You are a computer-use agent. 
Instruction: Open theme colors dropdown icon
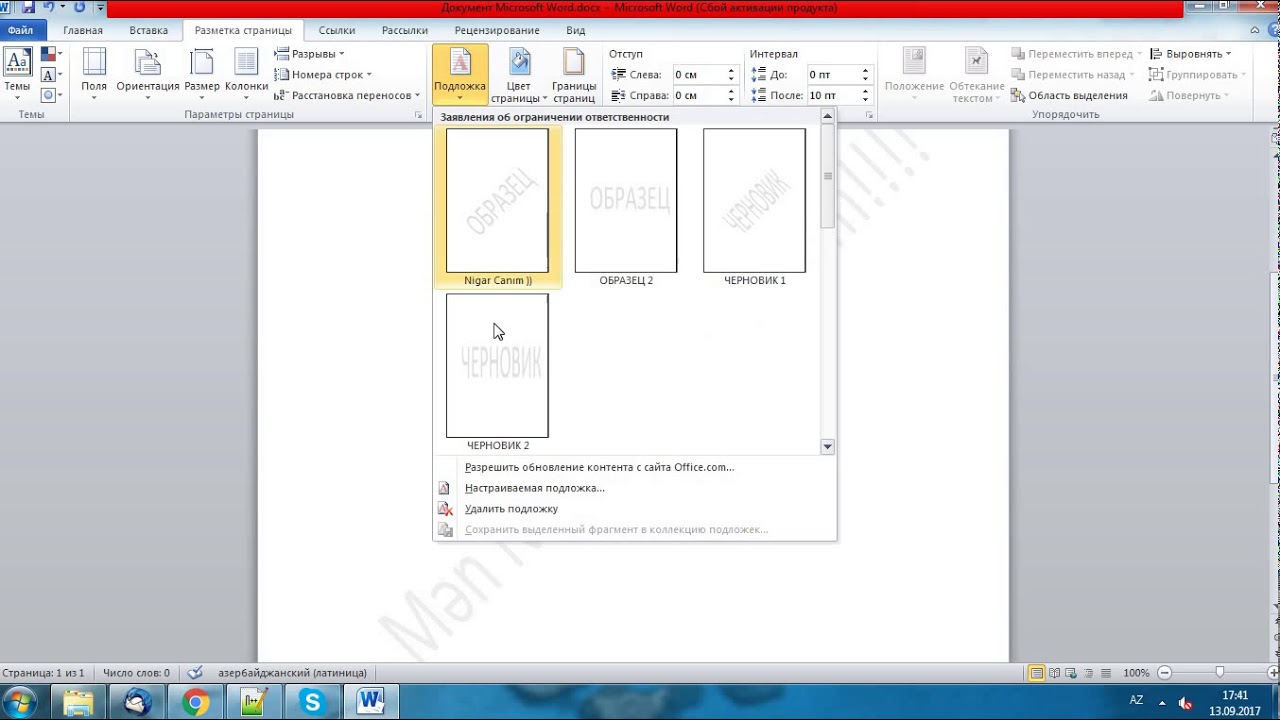coord(50,55)
